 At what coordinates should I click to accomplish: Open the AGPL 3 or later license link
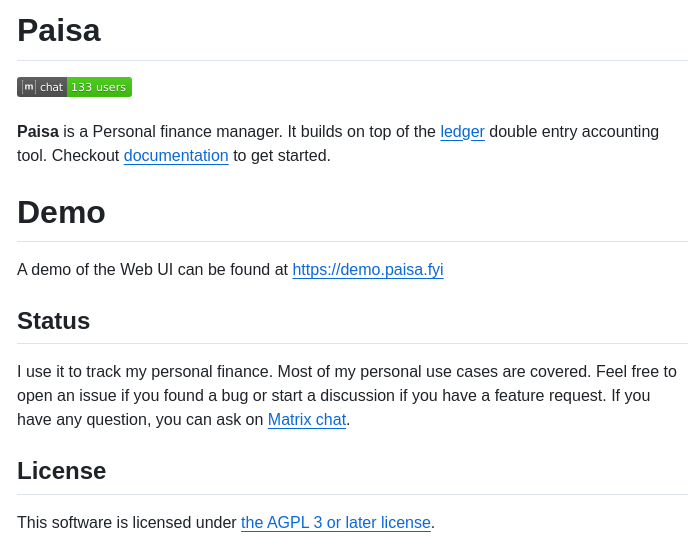pyautogui.click(x=335, y=523)
